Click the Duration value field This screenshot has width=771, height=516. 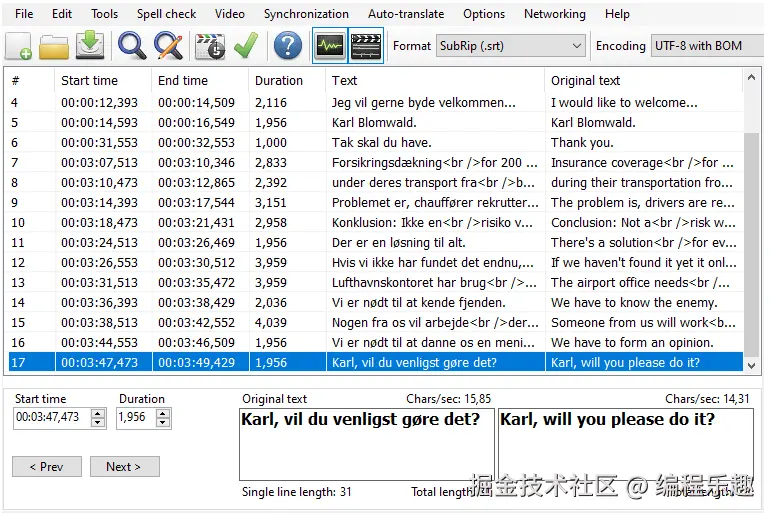coord(136,418)
